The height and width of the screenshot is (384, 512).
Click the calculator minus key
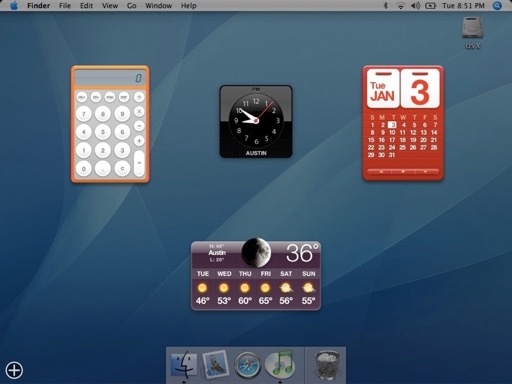[139, 126]
